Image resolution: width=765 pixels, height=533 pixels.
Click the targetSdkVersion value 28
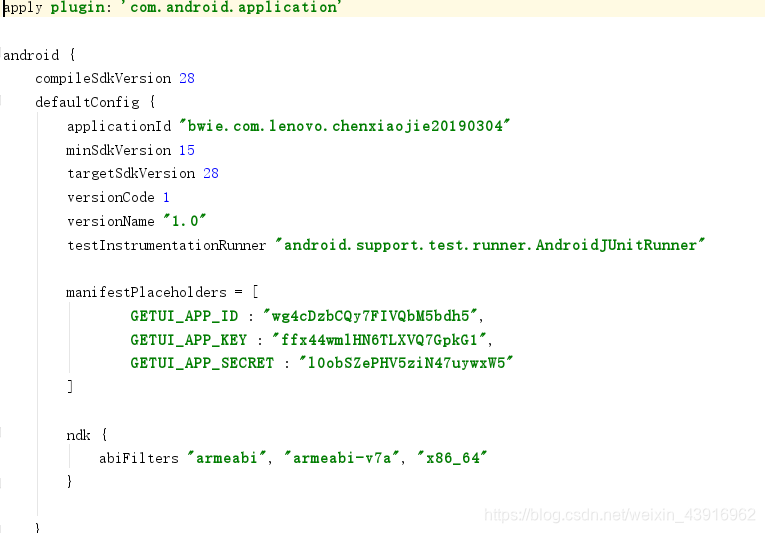211,173
